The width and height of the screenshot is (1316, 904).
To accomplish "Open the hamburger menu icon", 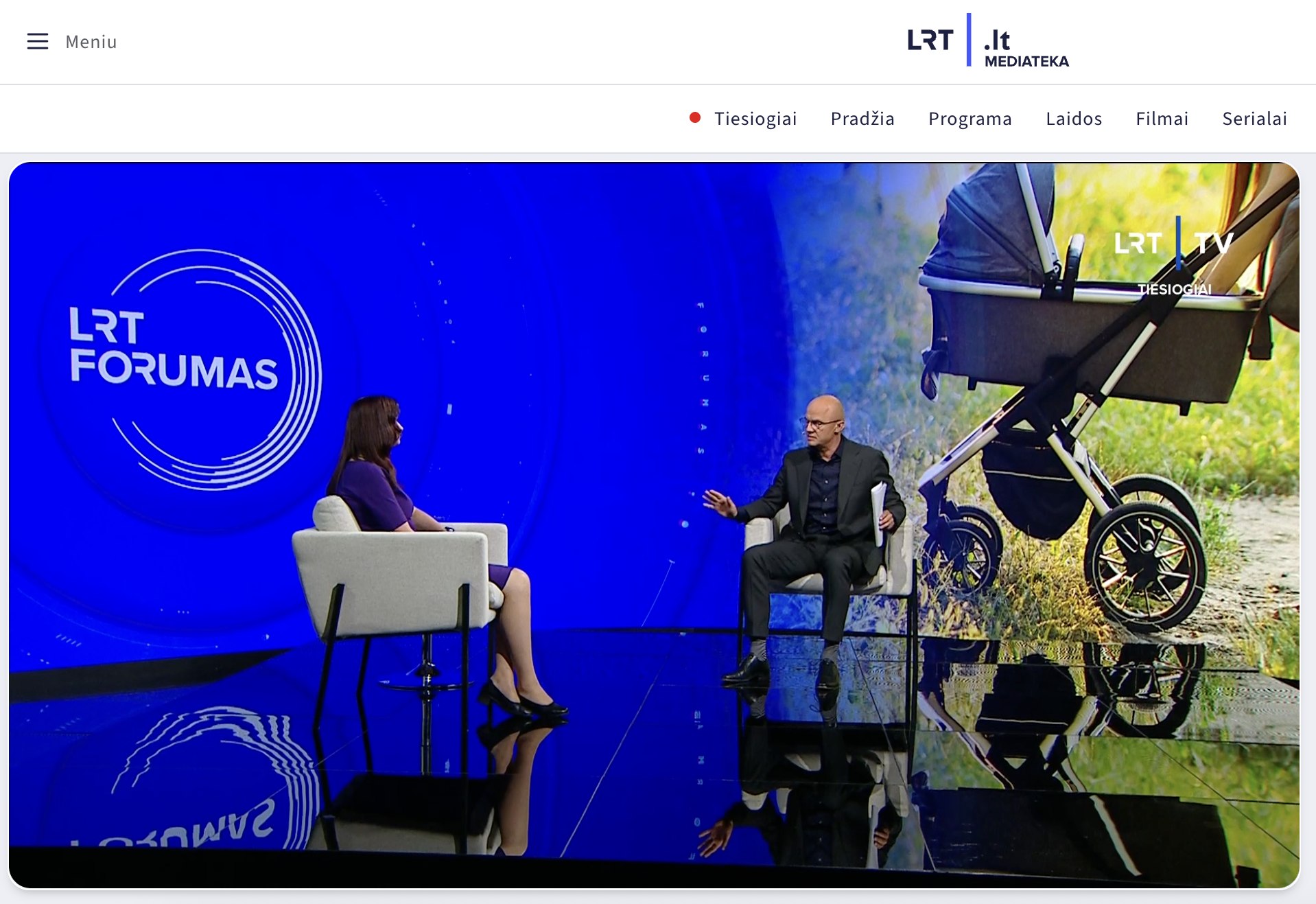I will 38,42.
